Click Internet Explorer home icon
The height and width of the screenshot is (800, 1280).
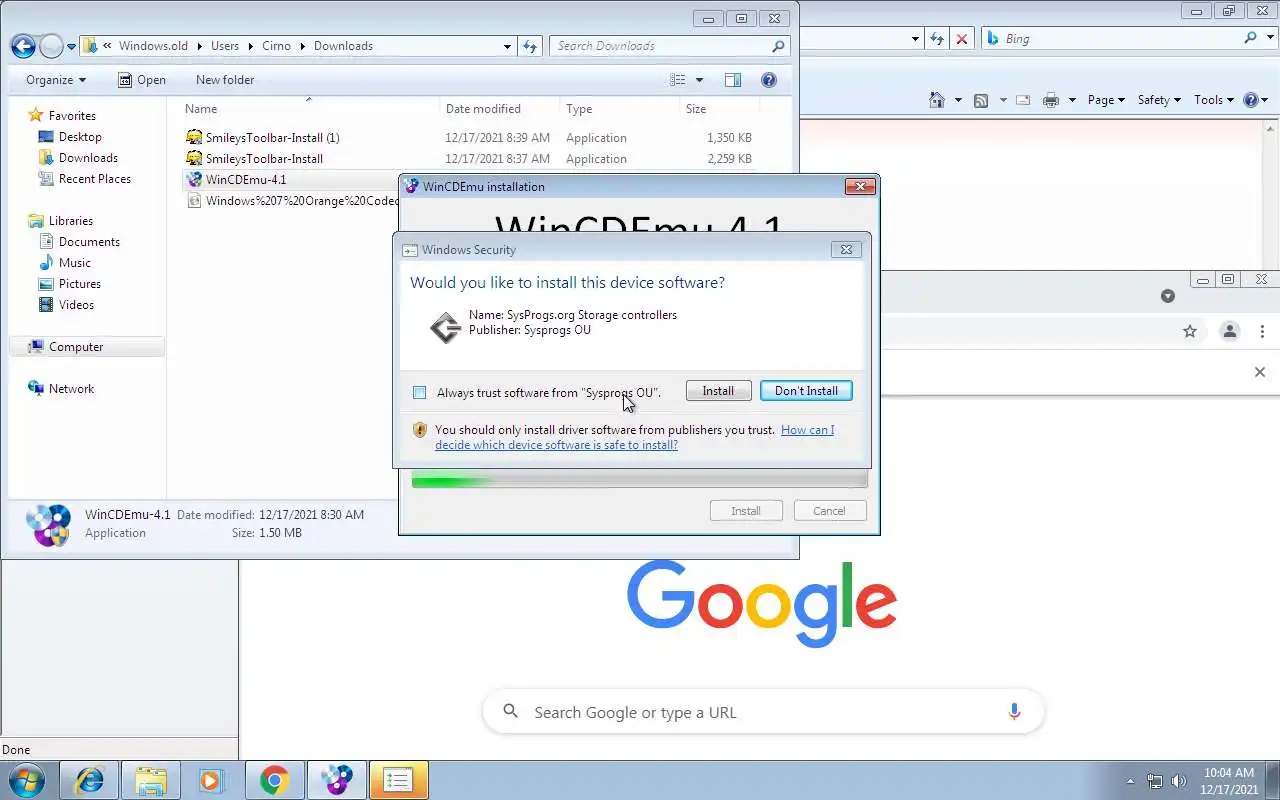pos(937,100)
